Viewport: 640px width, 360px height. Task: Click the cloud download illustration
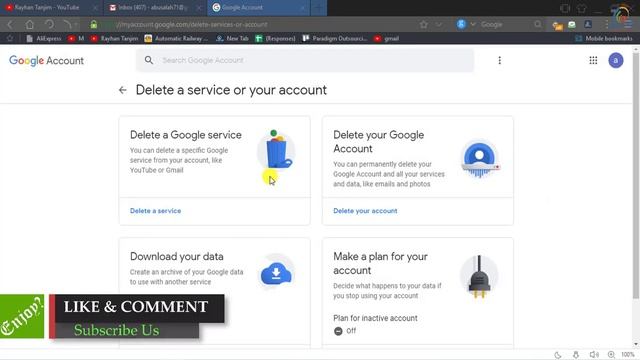276,273
